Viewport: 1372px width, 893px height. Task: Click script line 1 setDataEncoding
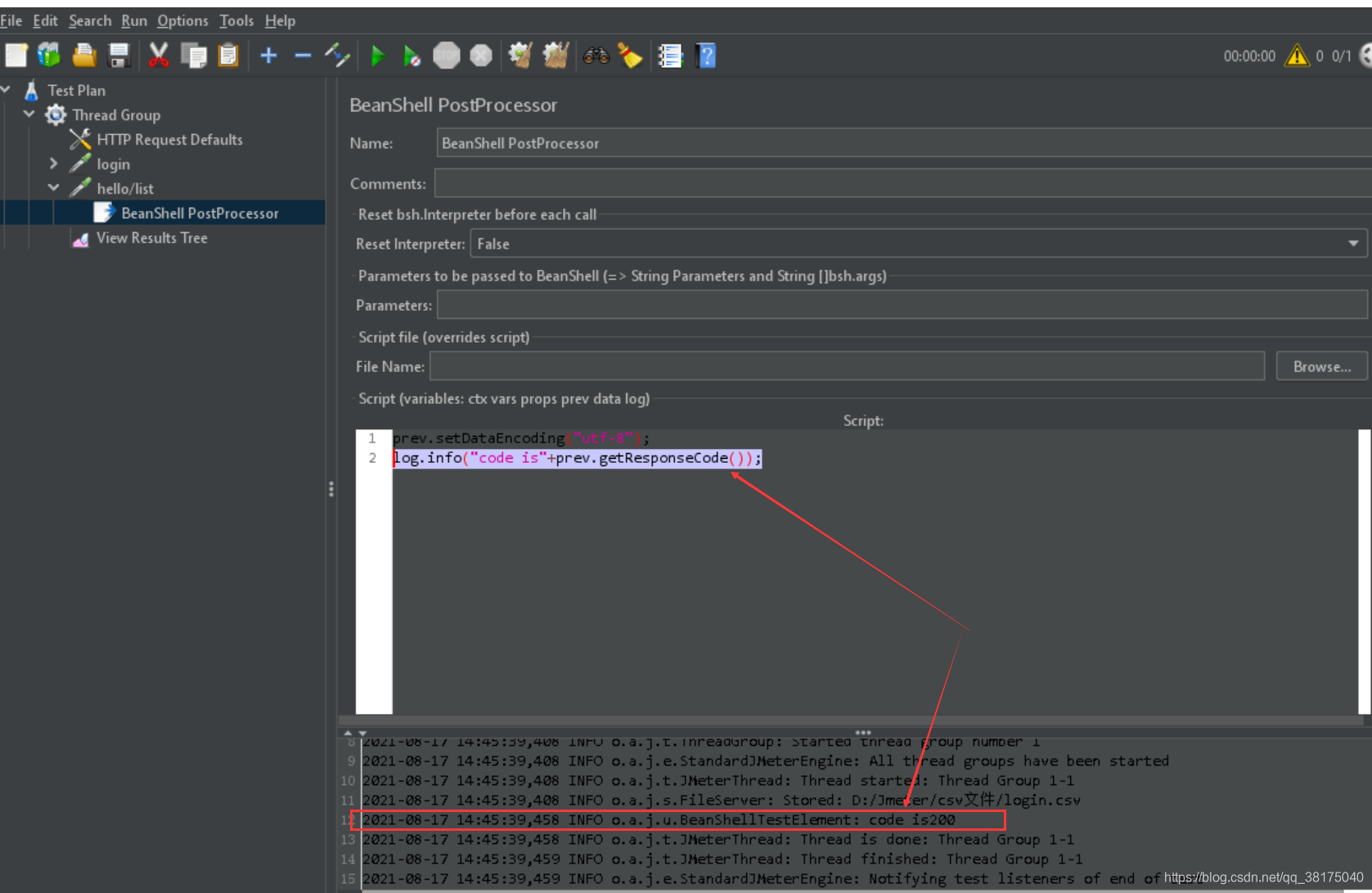(x=520, y=438)
